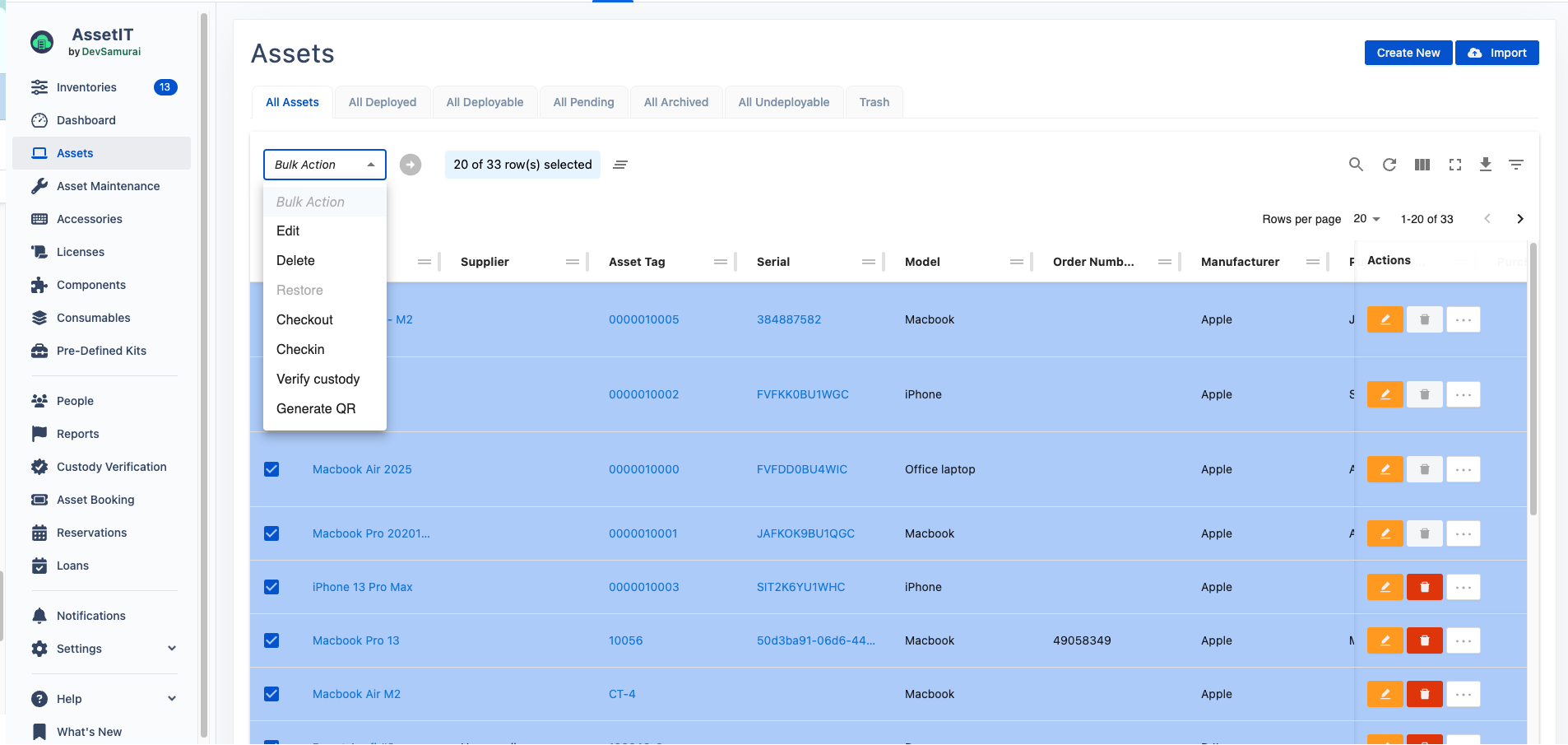Open Custody Verification page

(x=103, y=467)
